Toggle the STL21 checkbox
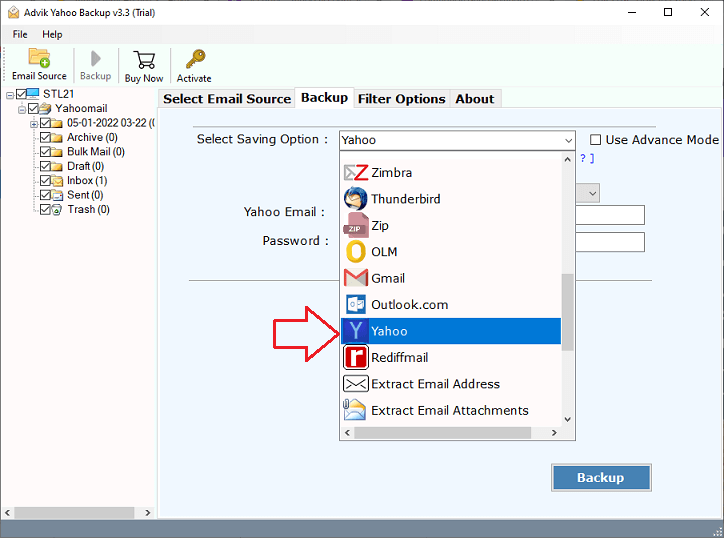724x538 pixels. [x=21, y=94]
